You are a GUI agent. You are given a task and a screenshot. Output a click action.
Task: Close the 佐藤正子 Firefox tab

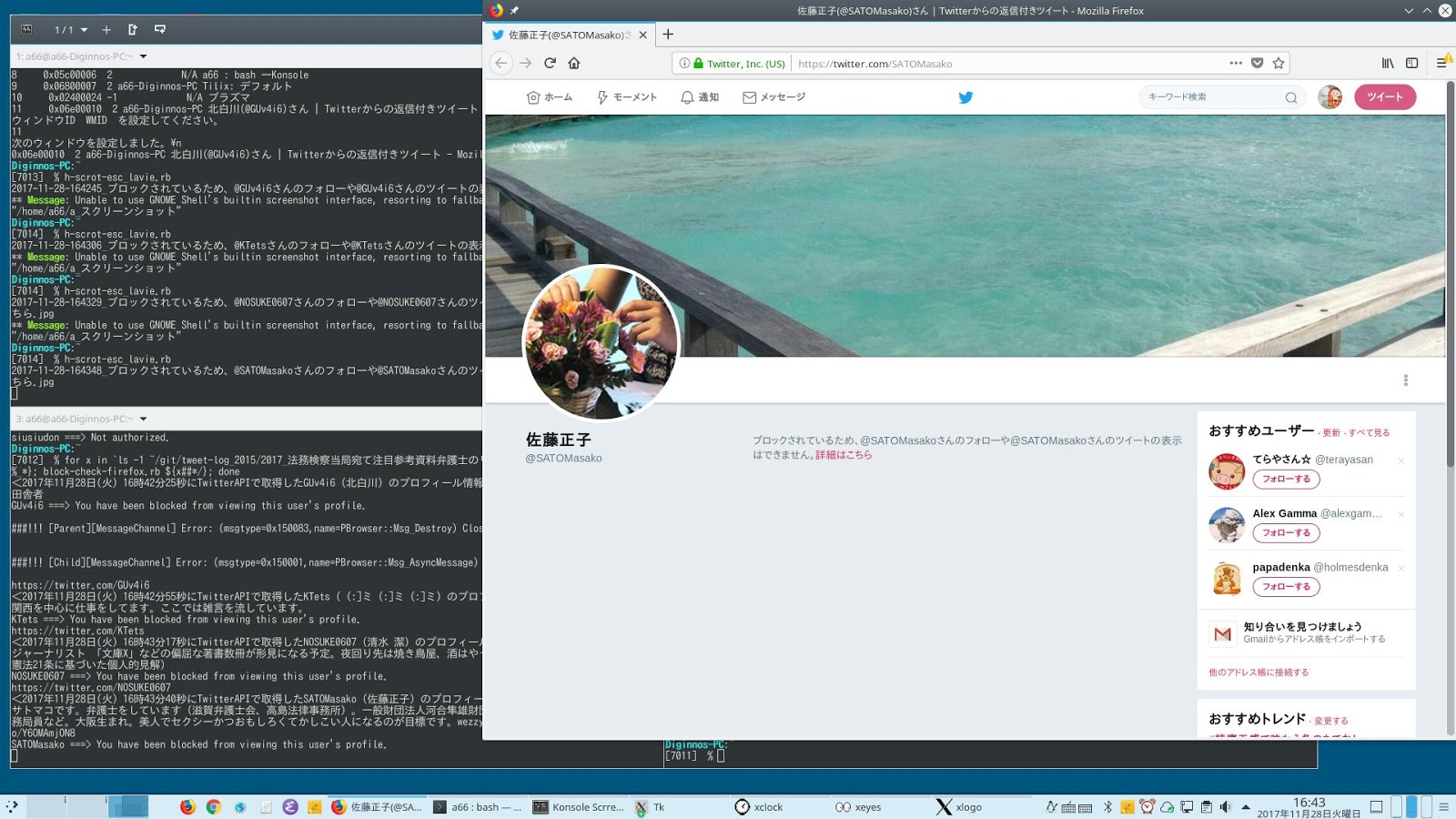click(x=643, y=35)
